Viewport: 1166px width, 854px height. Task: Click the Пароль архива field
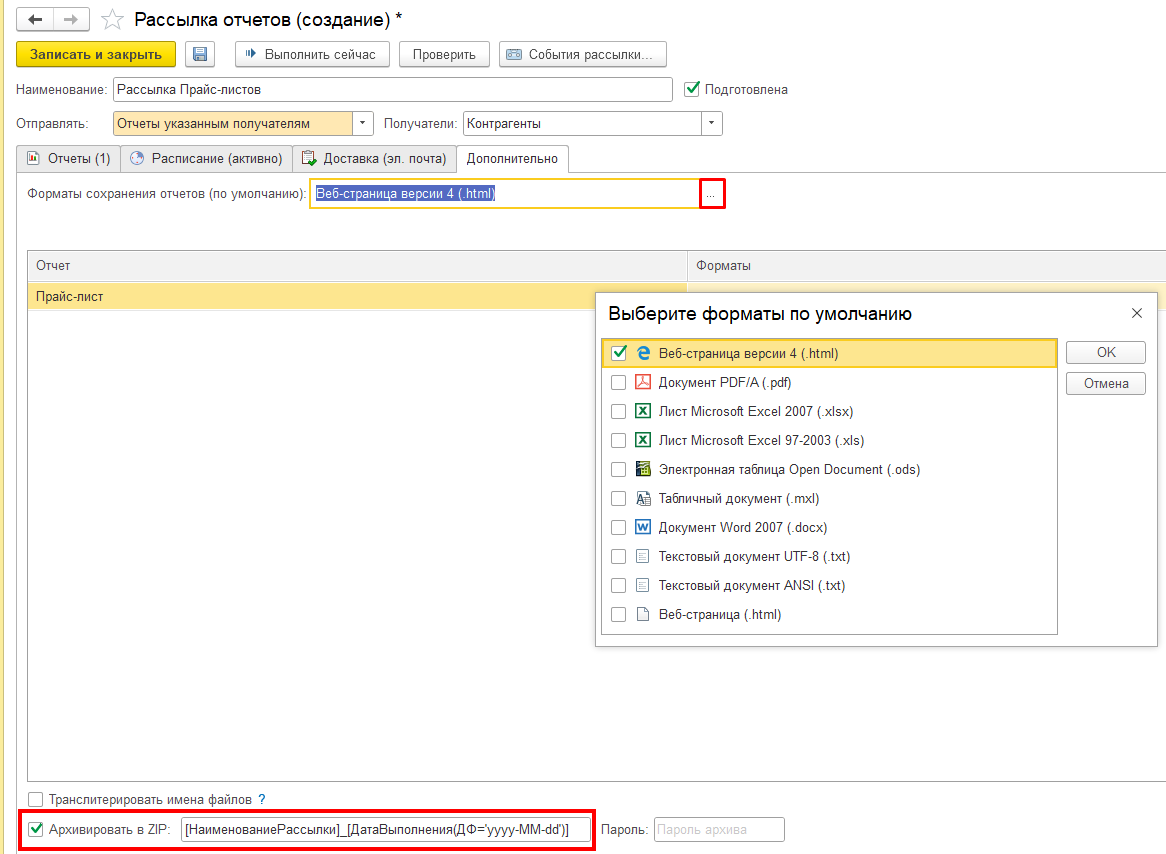point(719,829)
